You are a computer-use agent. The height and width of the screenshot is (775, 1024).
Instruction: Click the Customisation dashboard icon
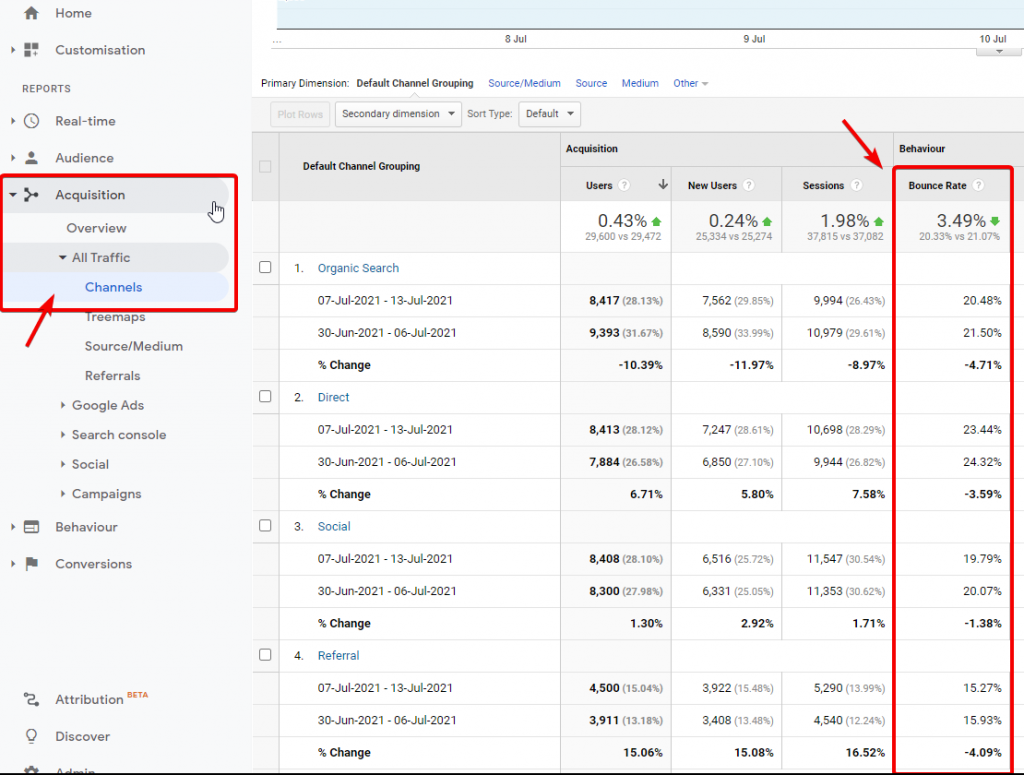31,50
